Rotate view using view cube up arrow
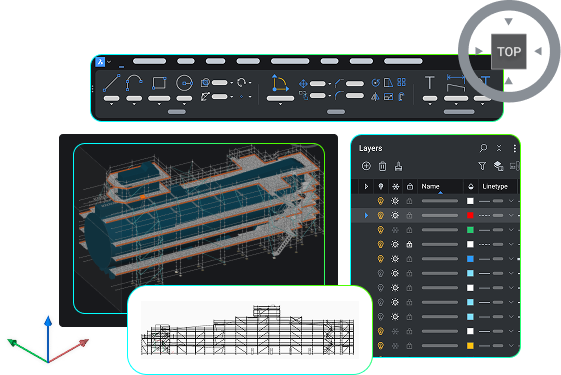561x375 pixels. tap(508, 21)
